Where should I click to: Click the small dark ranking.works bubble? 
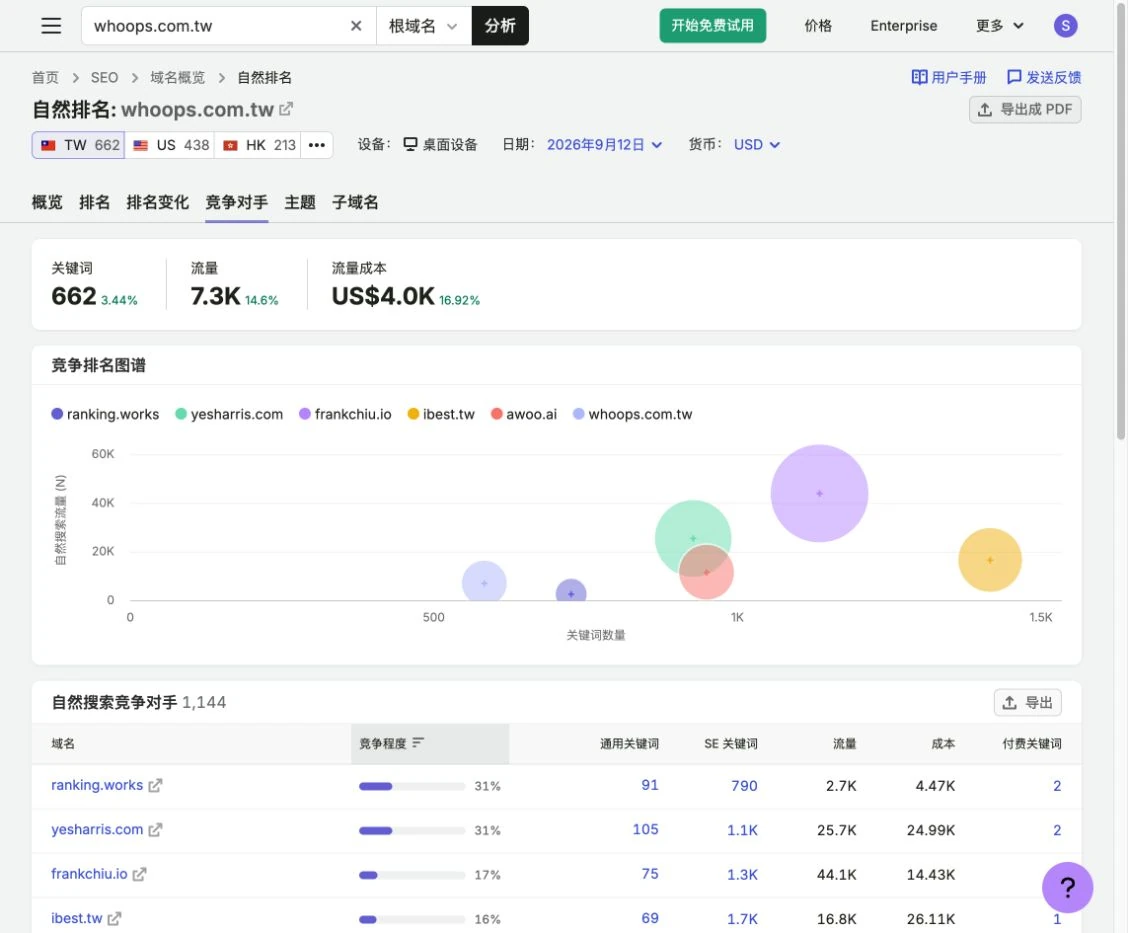tap(571, 593)
